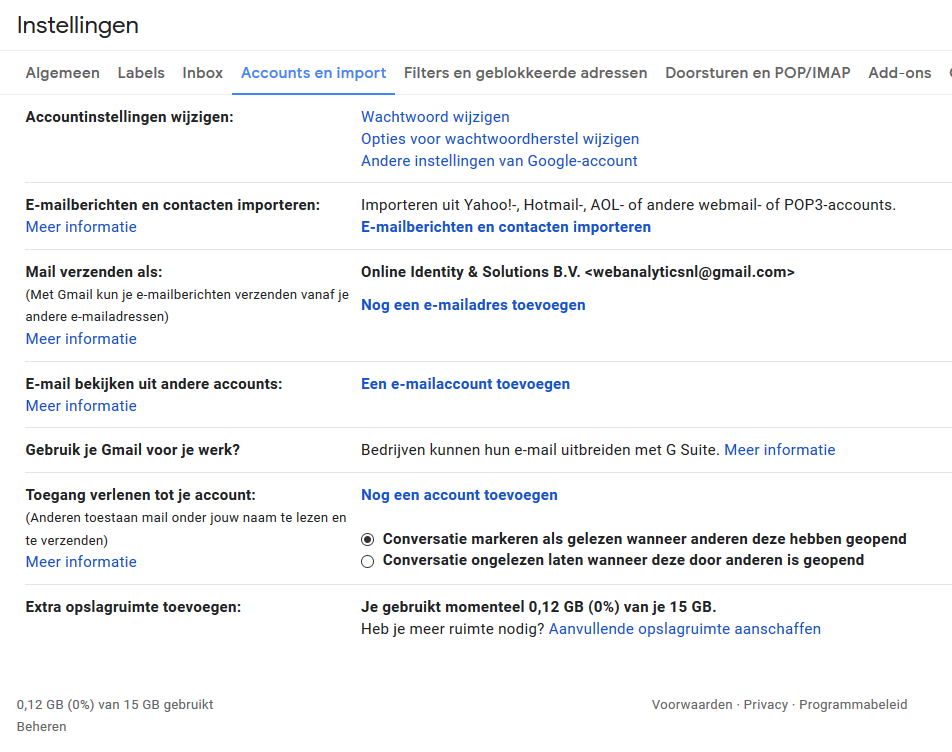Open Aanvullende opslagruimte aanschaffen link

pyautogui.click(x=684, y=629)
